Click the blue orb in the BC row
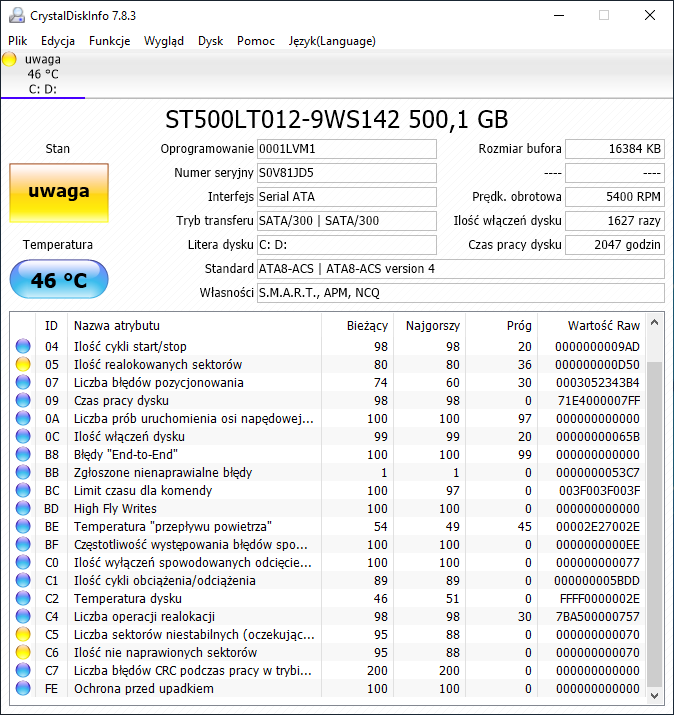674x715 pixels. [23, 491]
